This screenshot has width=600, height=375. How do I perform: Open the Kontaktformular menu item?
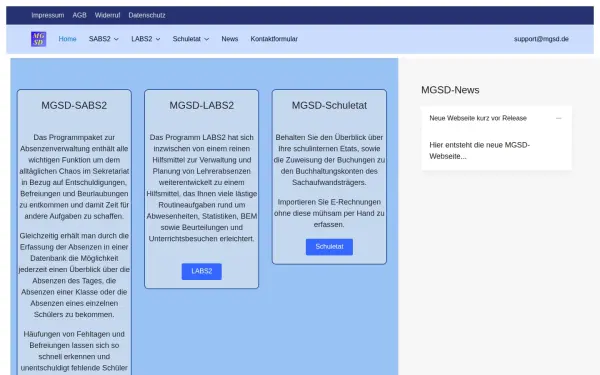[274, 39]
